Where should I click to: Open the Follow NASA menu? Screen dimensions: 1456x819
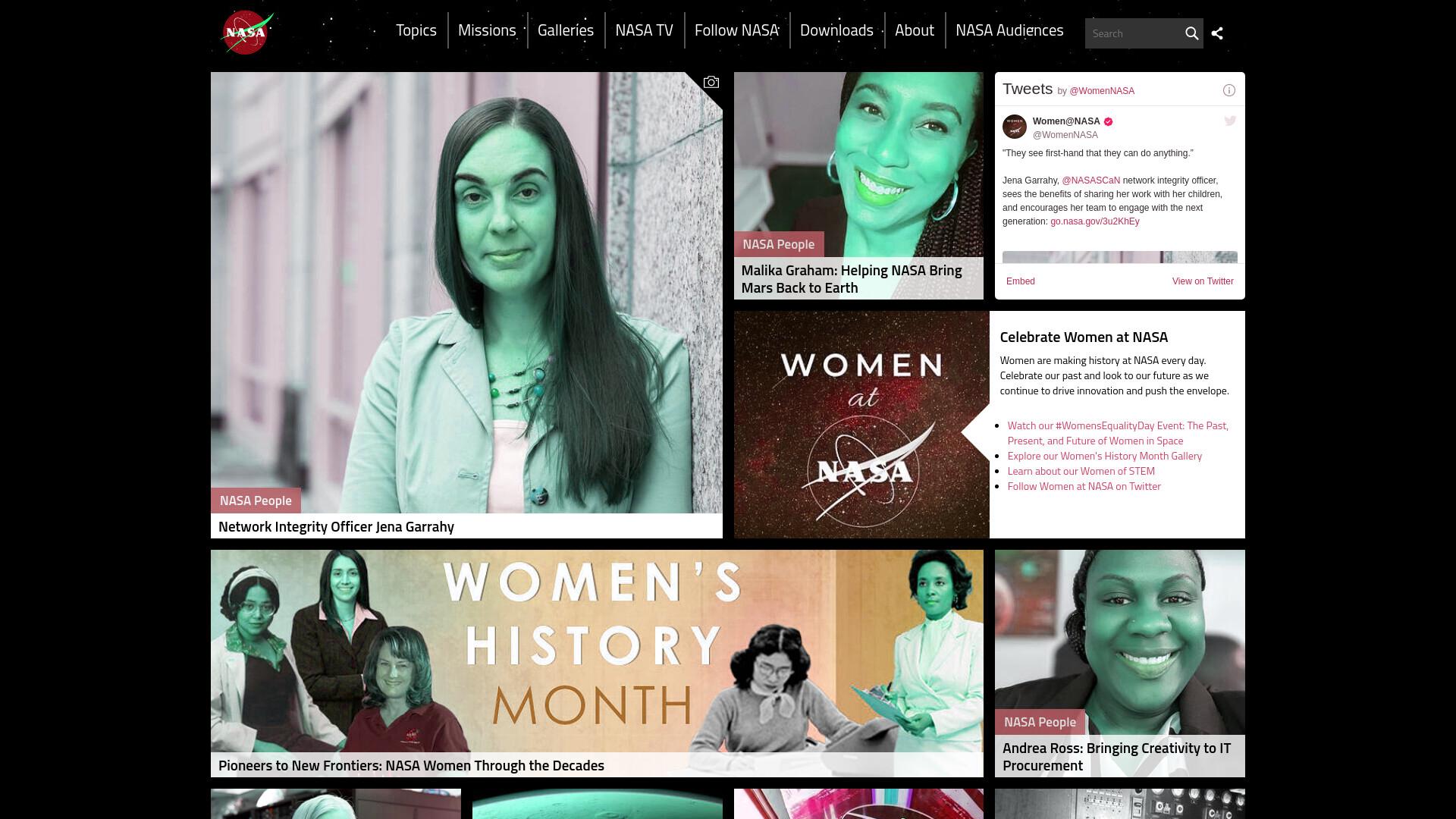736,30
